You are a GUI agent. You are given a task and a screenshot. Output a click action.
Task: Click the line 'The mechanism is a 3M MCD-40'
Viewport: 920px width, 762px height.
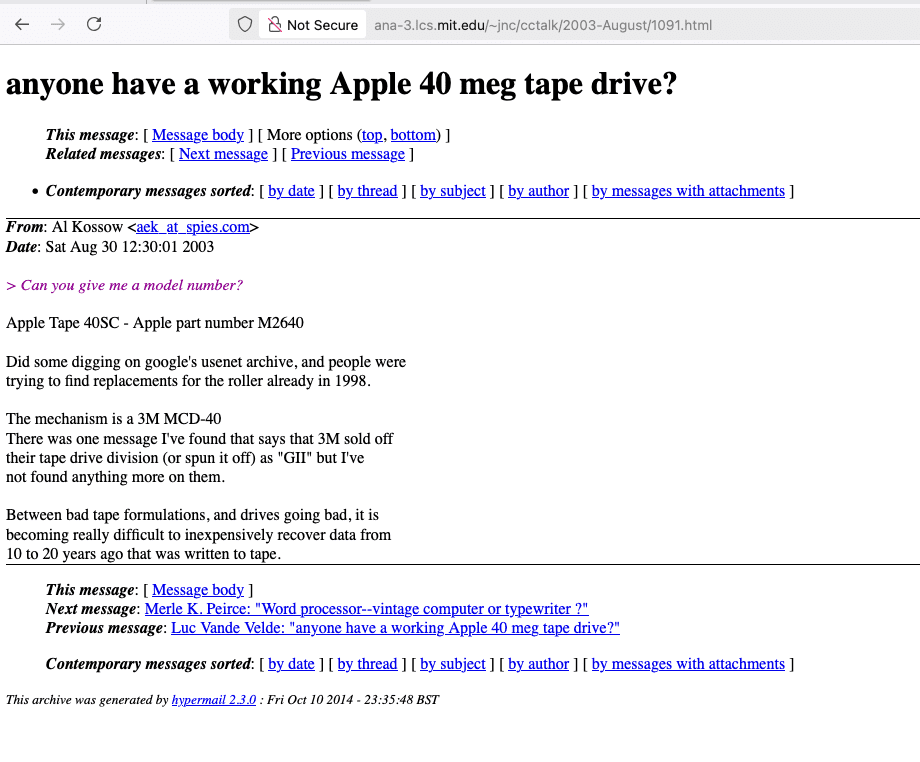click(114, 419)
